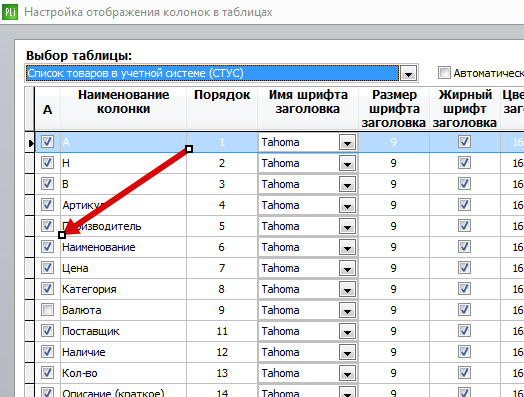This screenshot has height=397, width=524.
Task: Click order value 6 cell
Action: click(222, 247)
